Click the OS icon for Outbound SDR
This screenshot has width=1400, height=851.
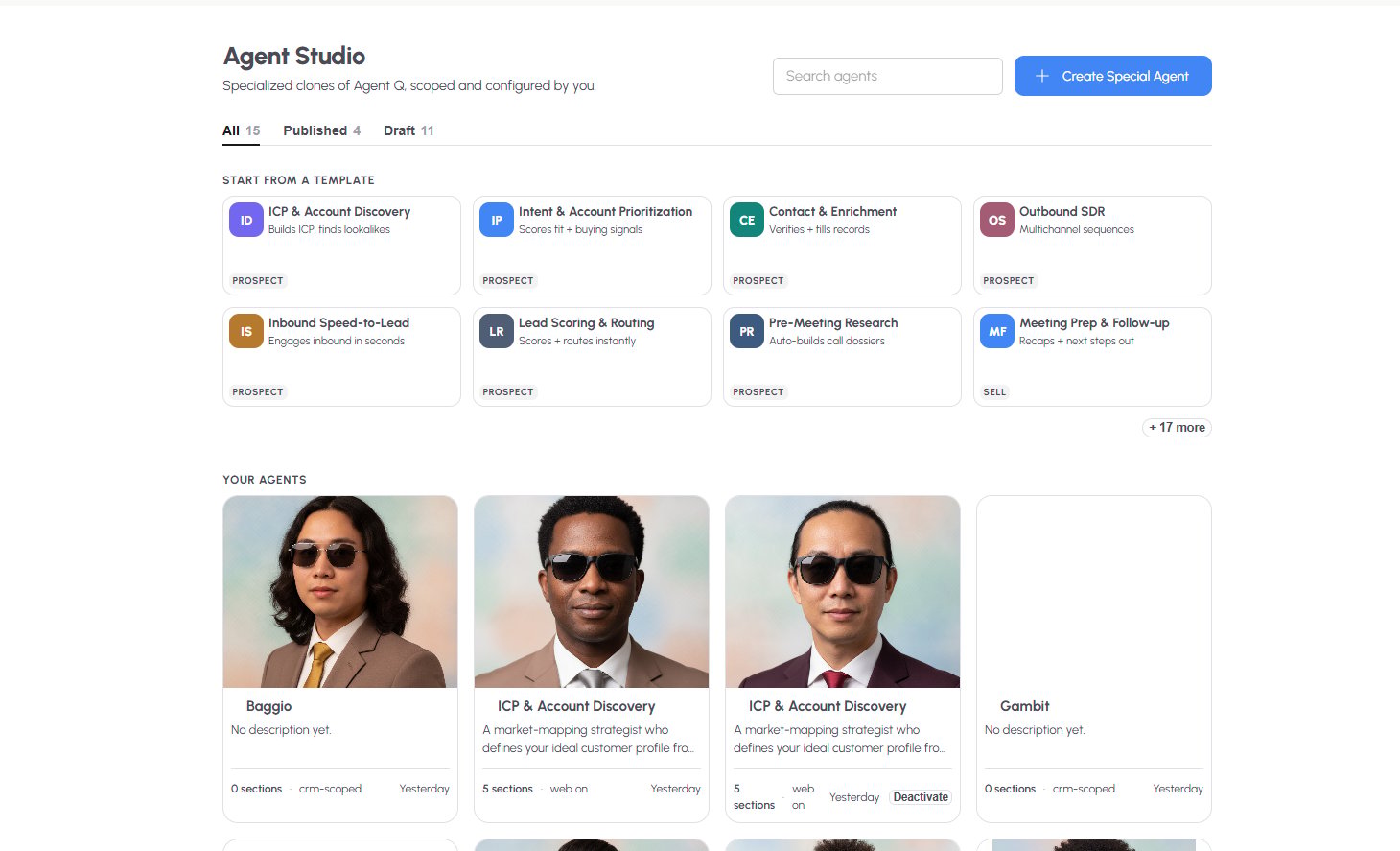(997, 220)
